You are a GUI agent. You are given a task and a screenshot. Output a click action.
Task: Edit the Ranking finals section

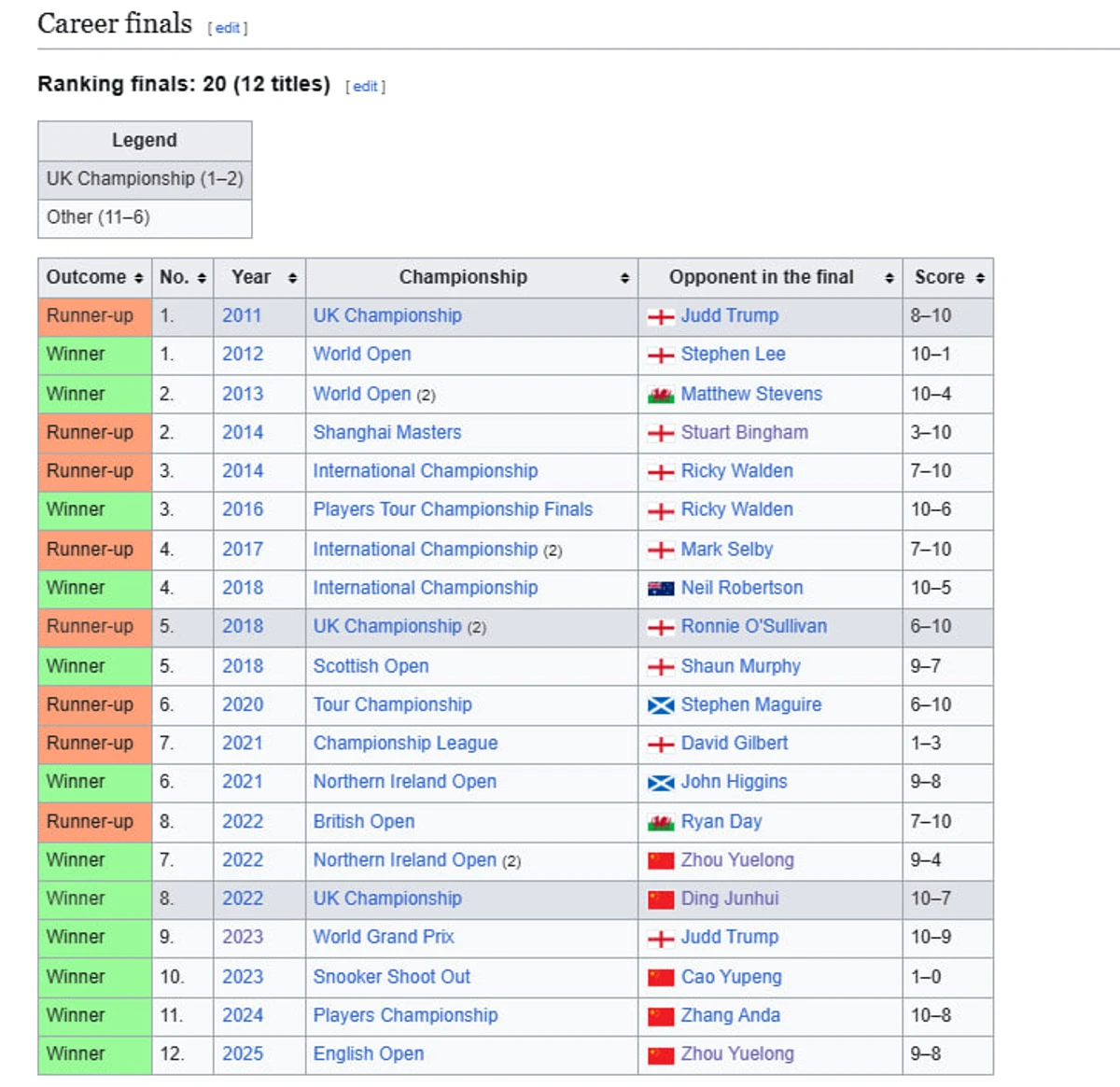(365, 86)
